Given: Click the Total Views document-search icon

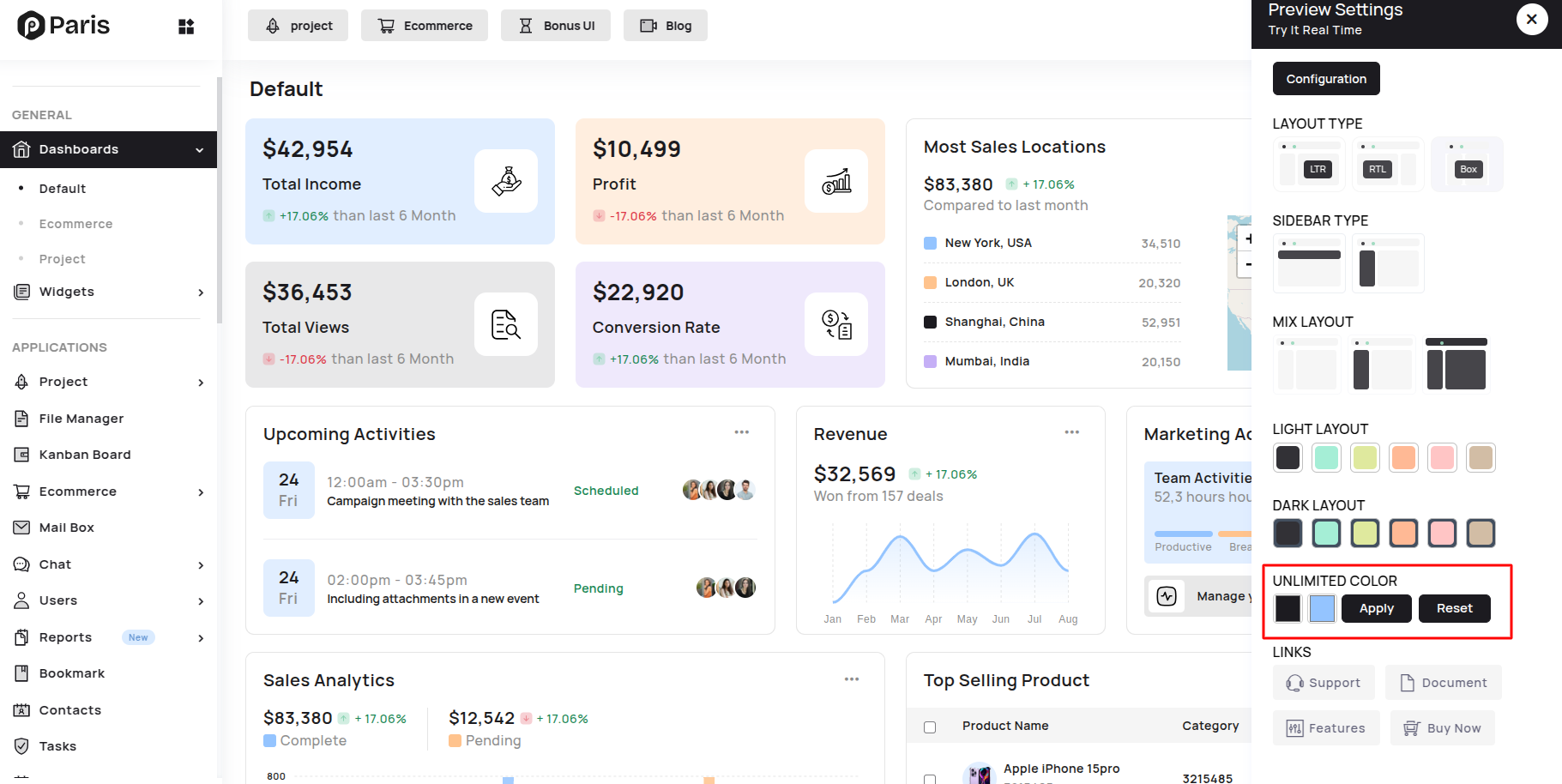Looking at the screenshot, I should pos(506,324).
